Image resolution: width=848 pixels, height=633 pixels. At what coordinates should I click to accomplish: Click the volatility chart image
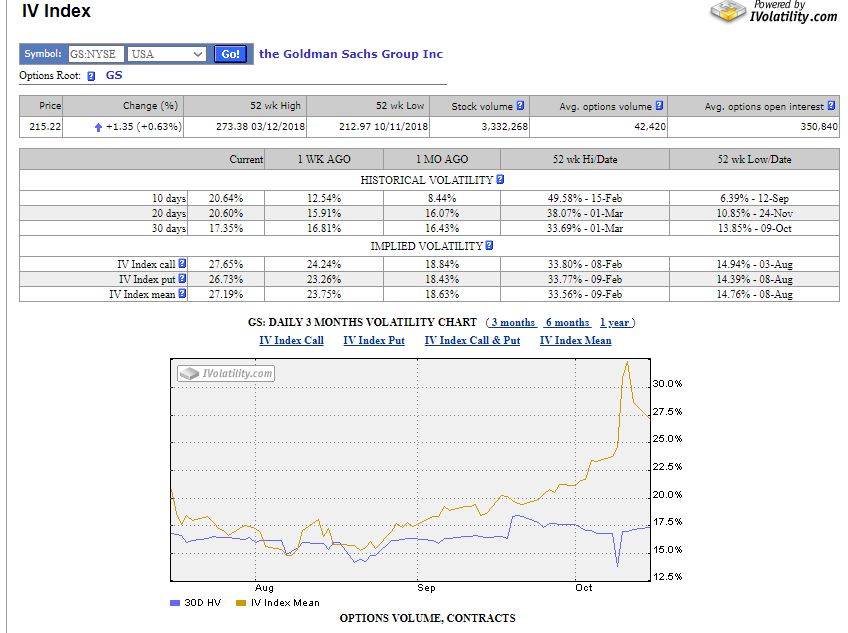[410, 470]
